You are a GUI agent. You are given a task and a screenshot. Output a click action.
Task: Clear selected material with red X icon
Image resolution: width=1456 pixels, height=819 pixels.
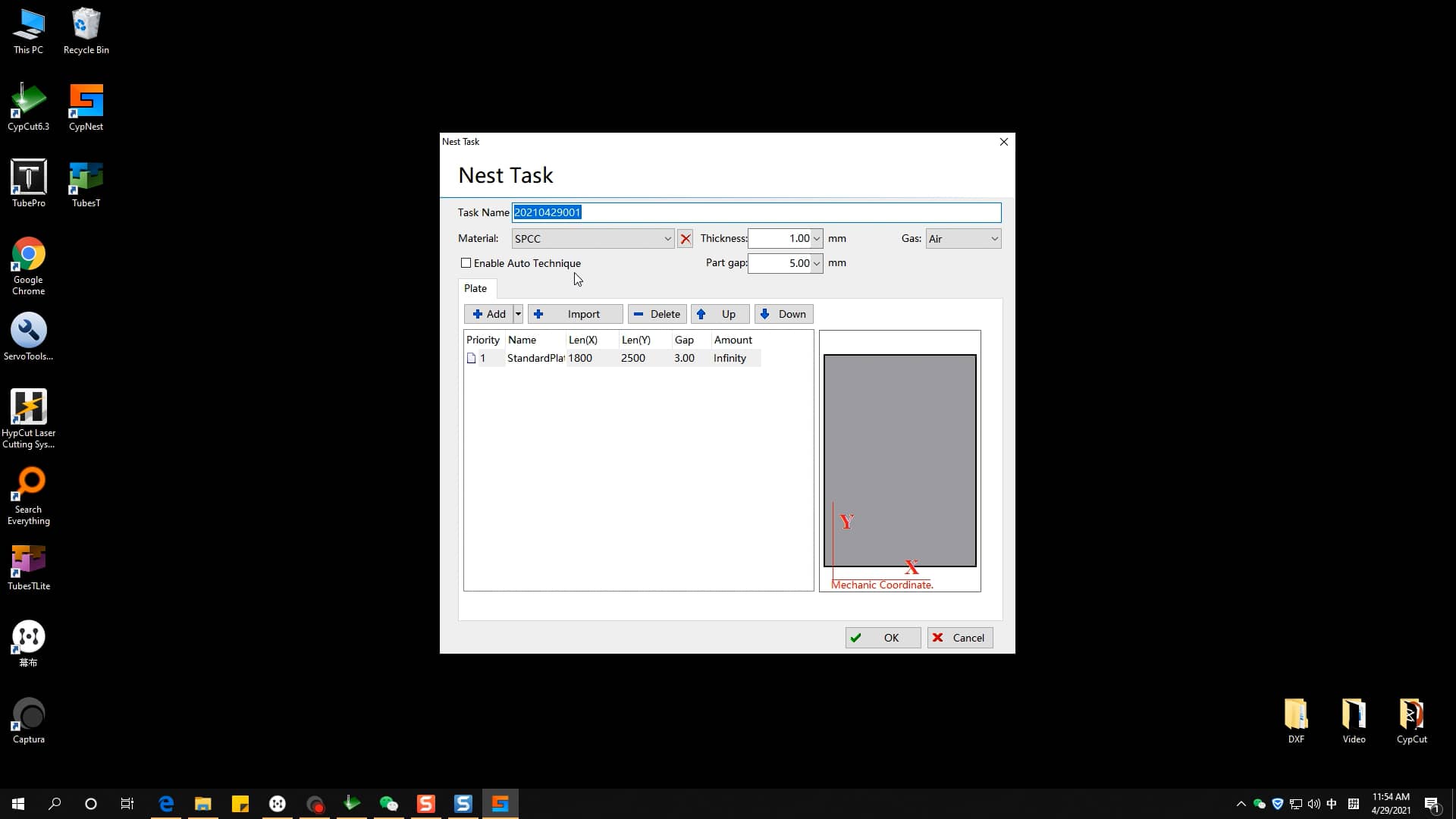click(x=685, y=238)
